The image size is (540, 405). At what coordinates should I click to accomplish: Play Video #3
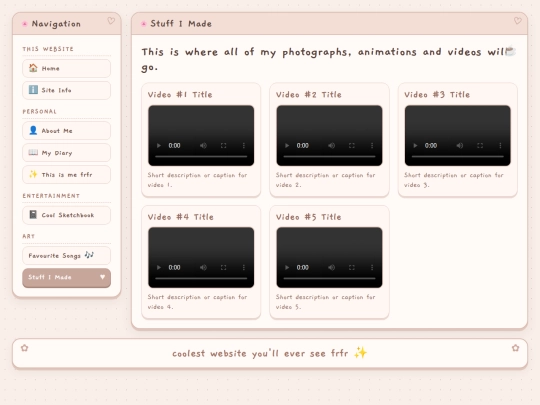415,146
